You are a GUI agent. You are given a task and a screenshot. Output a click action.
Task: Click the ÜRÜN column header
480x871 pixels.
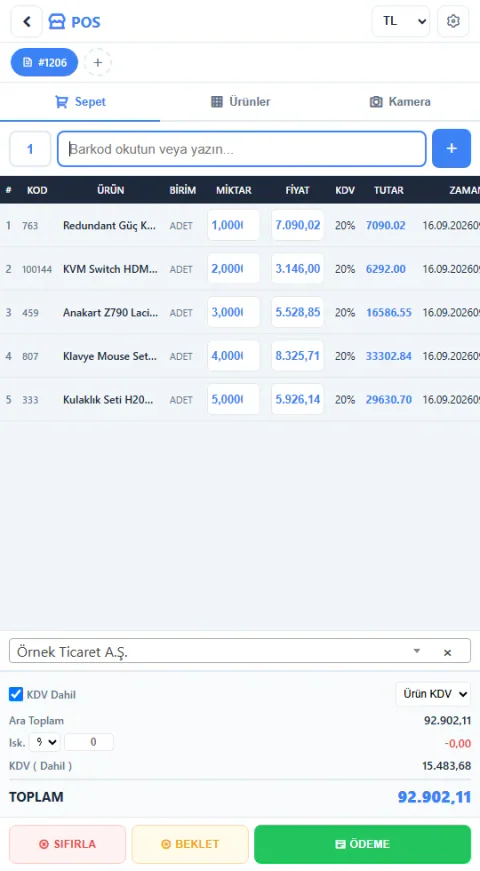111,190
